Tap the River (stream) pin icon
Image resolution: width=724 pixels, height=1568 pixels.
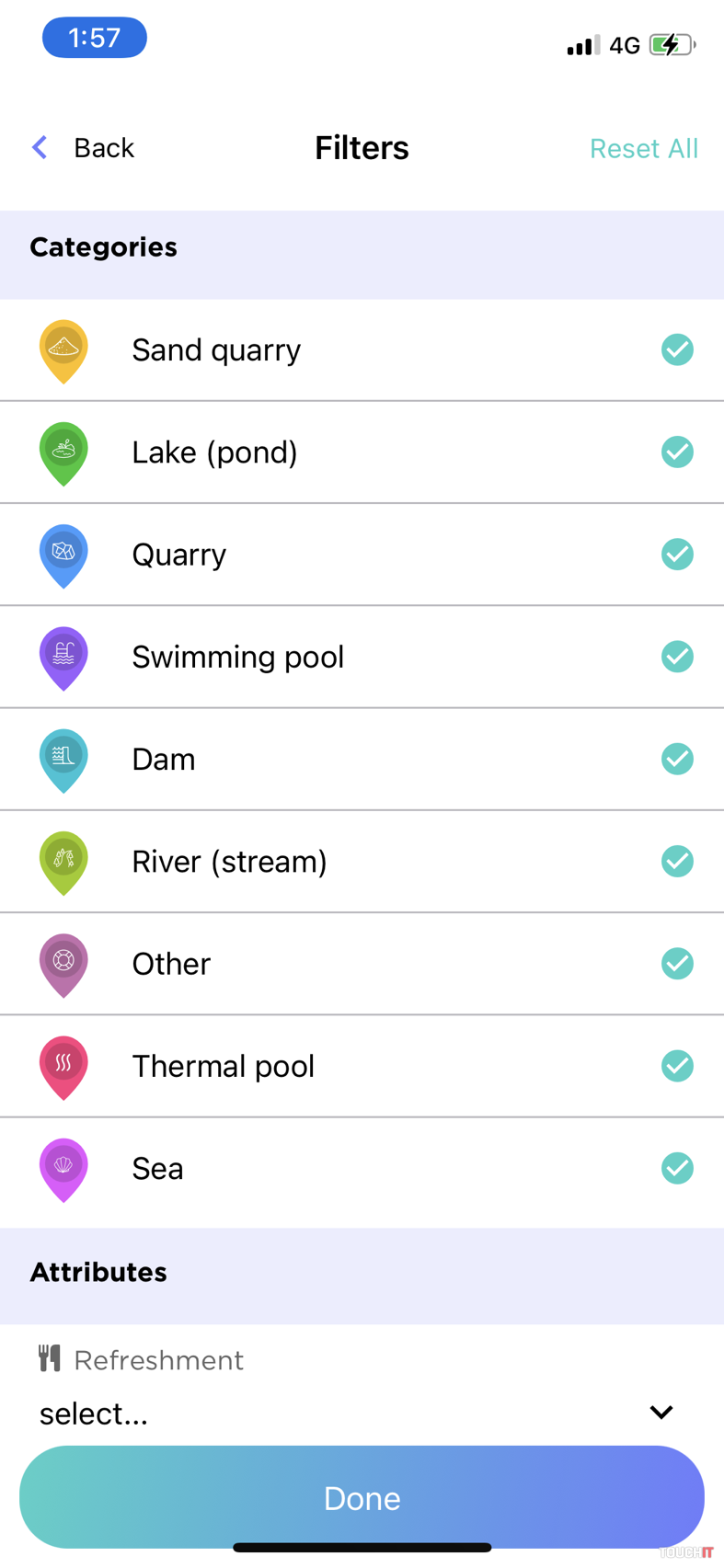(x=63, y=862)
